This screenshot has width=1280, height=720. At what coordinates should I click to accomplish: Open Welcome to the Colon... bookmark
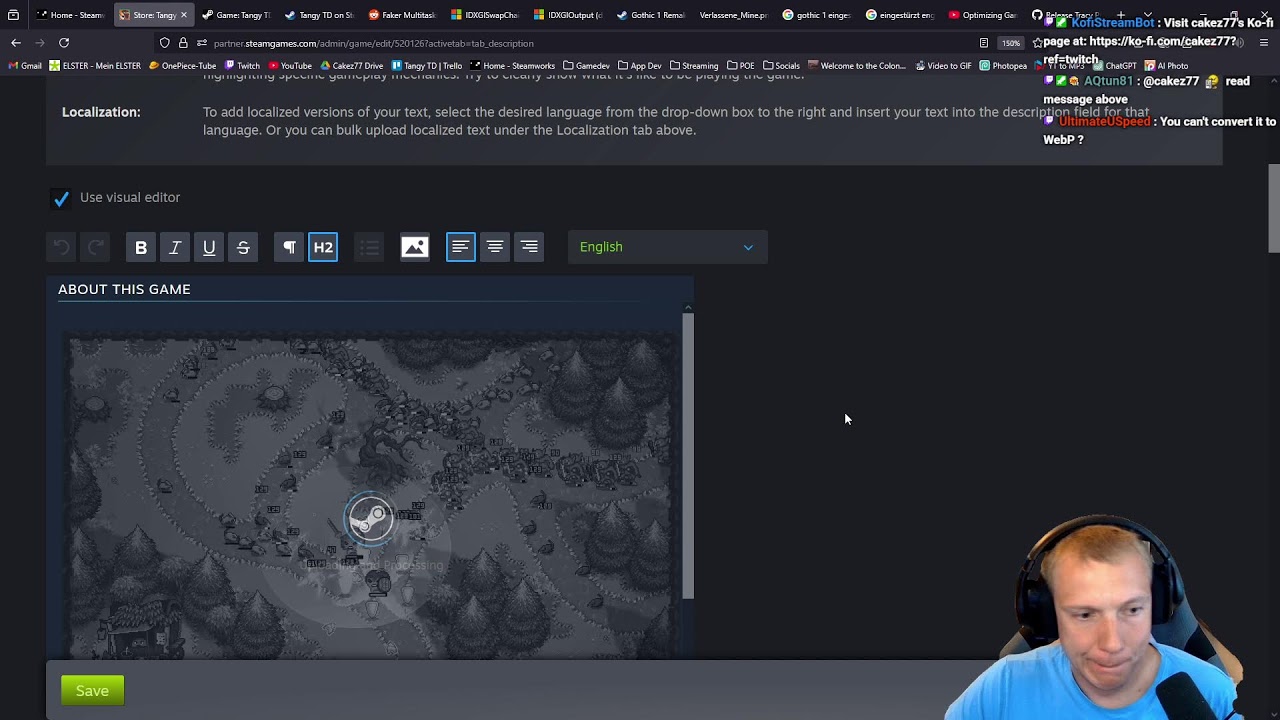[x=856, y=66]
